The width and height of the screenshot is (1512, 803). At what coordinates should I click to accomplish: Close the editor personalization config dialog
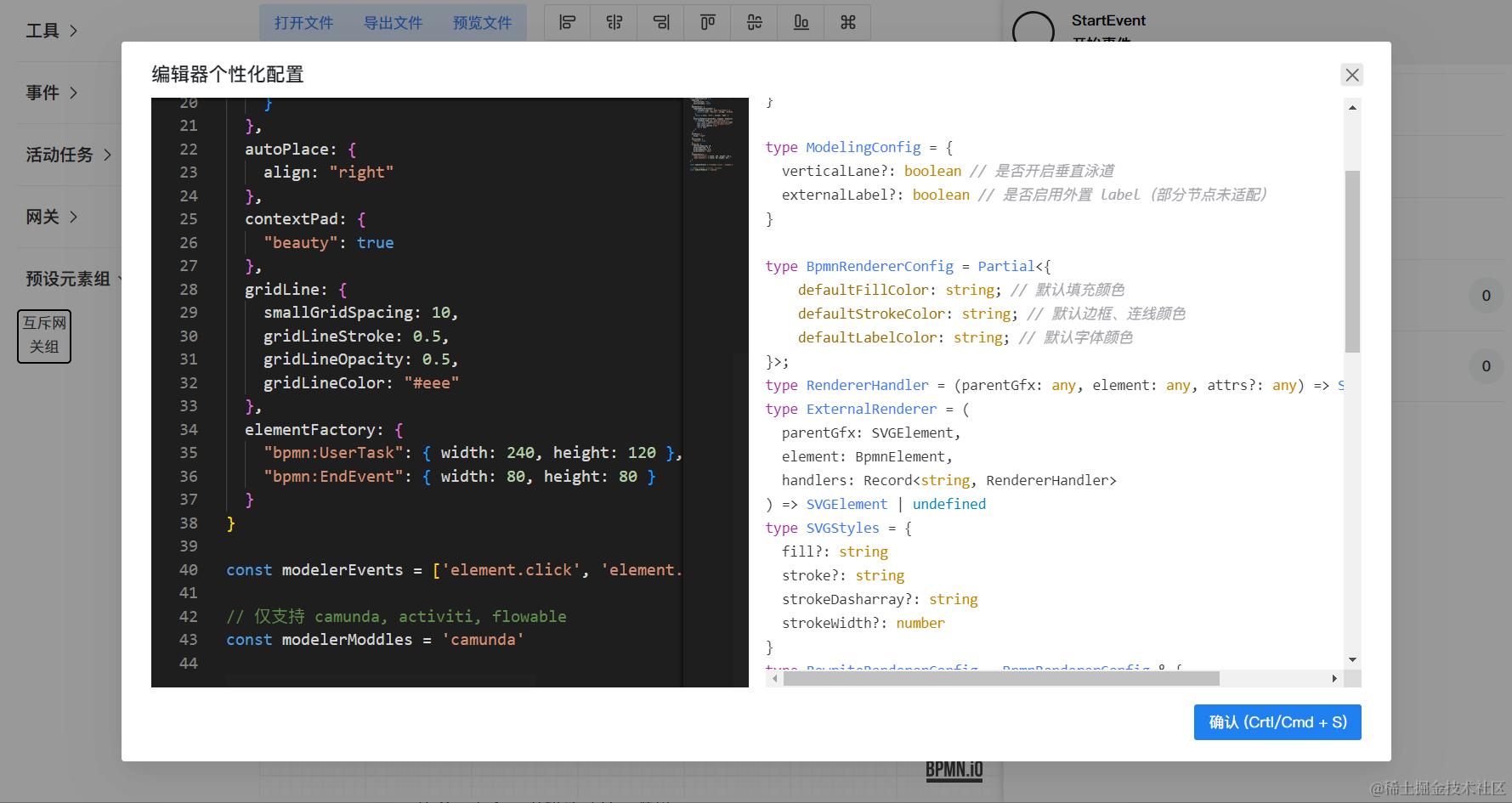pos(1351,75)
